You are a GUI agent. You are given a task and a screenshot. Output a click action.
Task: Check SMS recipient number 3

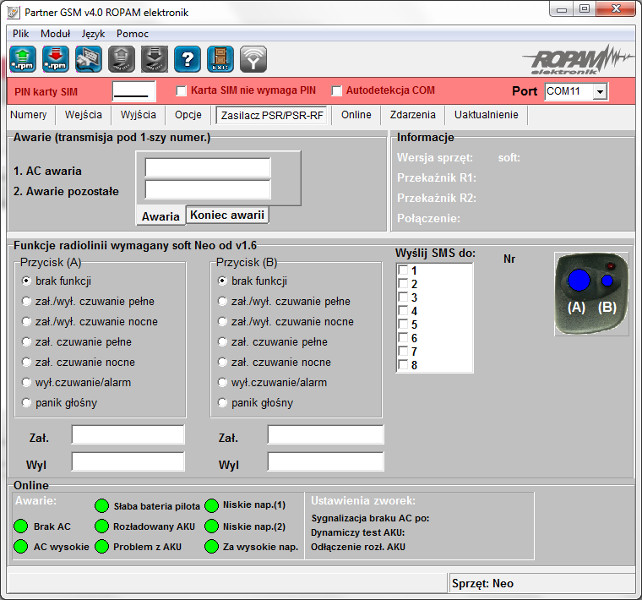[403, 298]
